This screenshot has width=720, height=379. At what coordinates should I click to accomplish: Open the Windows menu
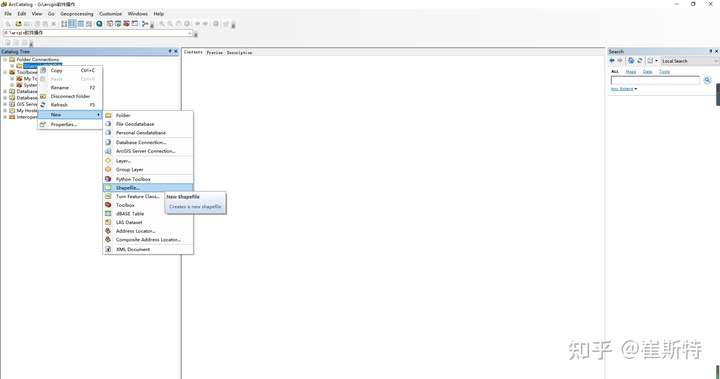pyautogui.click(x=138, y=14)
